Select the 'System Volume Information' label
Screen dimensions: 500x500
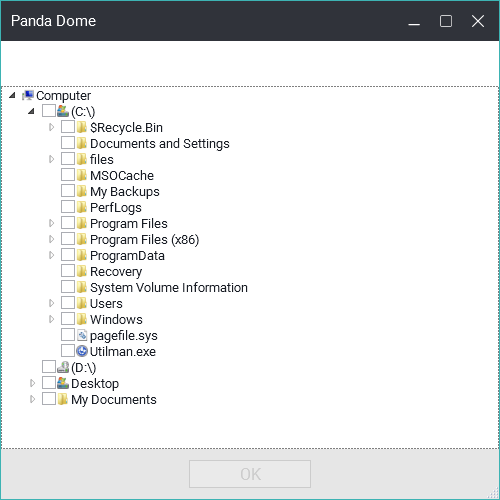(169, 288)
